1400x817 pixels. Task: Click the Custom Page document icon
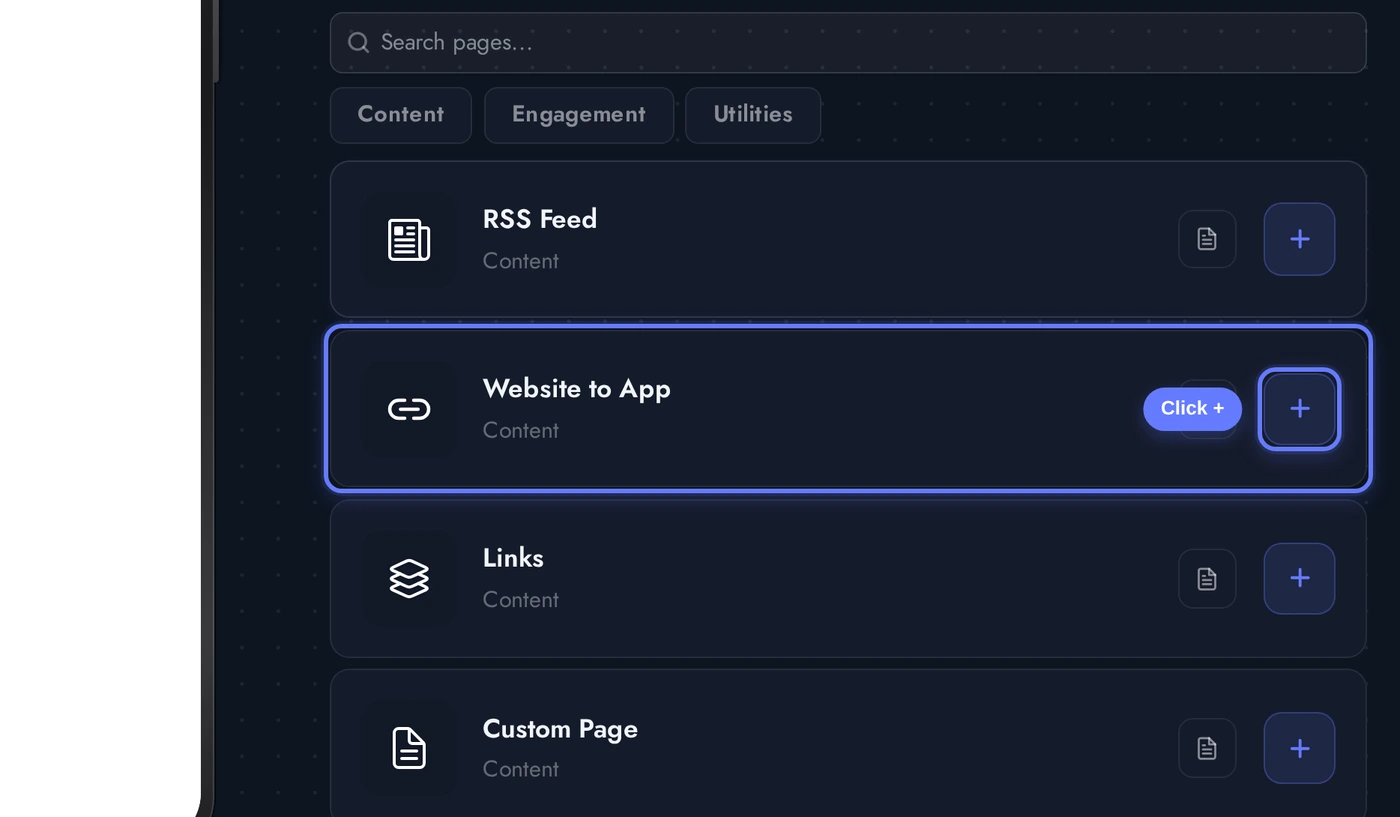point(409,748)
